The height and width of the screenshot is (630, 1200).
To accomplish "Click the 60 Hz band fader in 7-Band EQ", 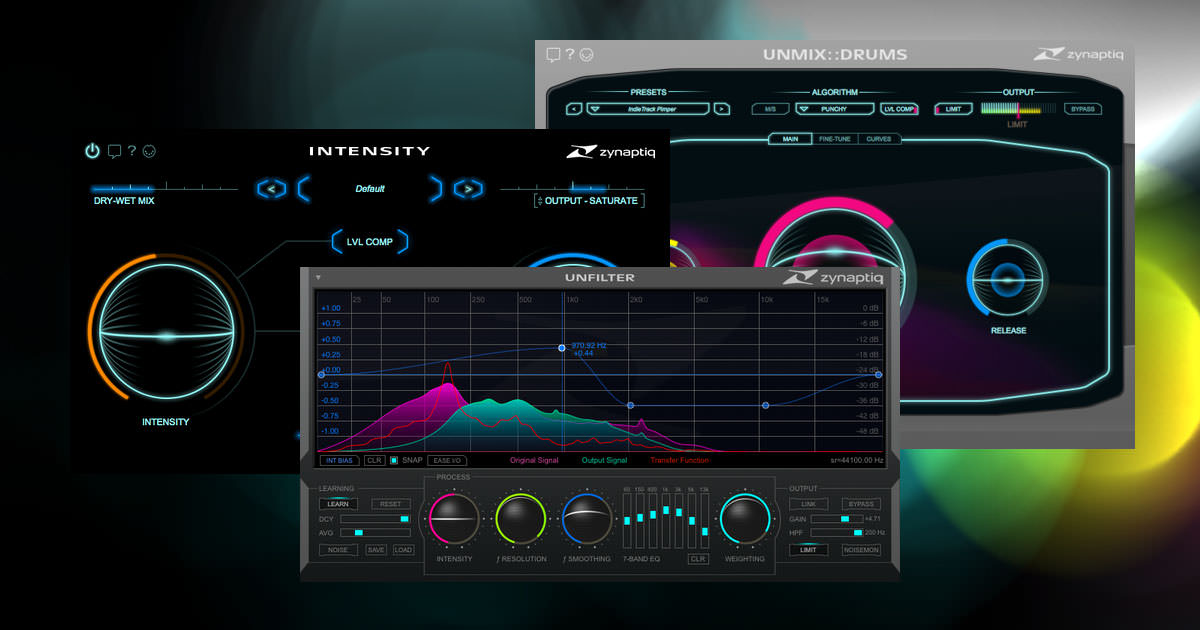I will [627, 520].
